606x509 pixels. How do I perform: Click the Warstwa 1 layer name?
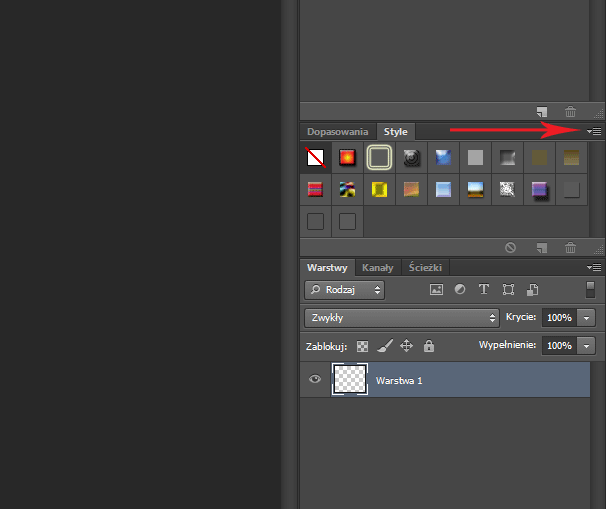[x=399, y=381]
